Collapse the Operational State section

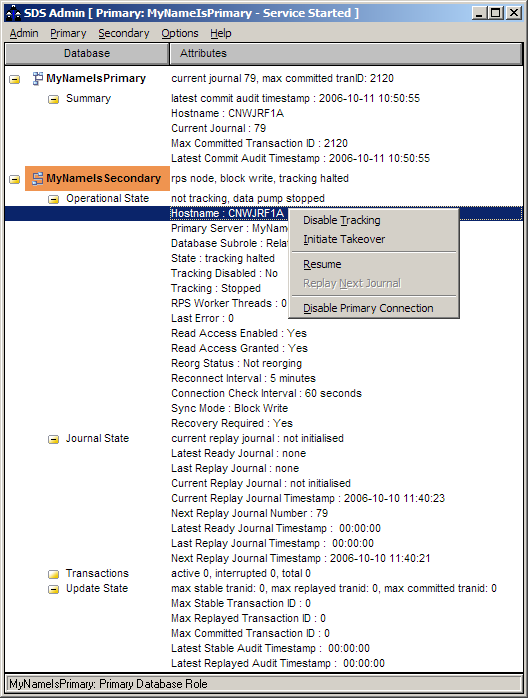coord(53,199)
